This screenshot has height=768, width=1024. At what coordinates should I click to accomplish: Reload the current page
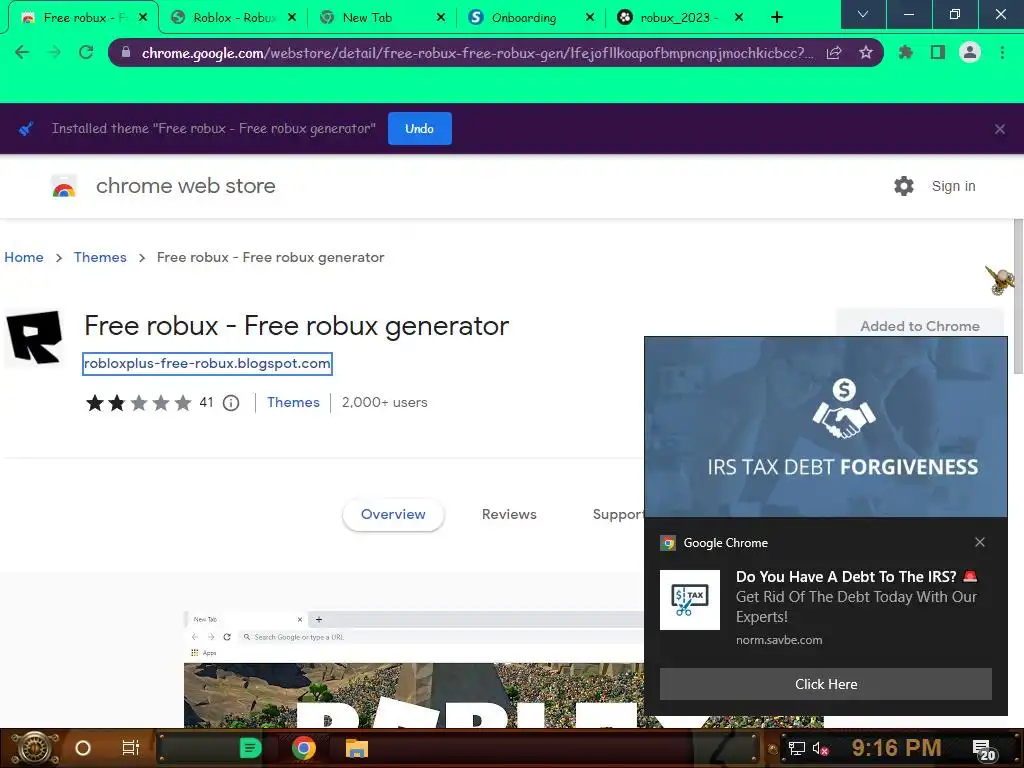pos(86,52)
